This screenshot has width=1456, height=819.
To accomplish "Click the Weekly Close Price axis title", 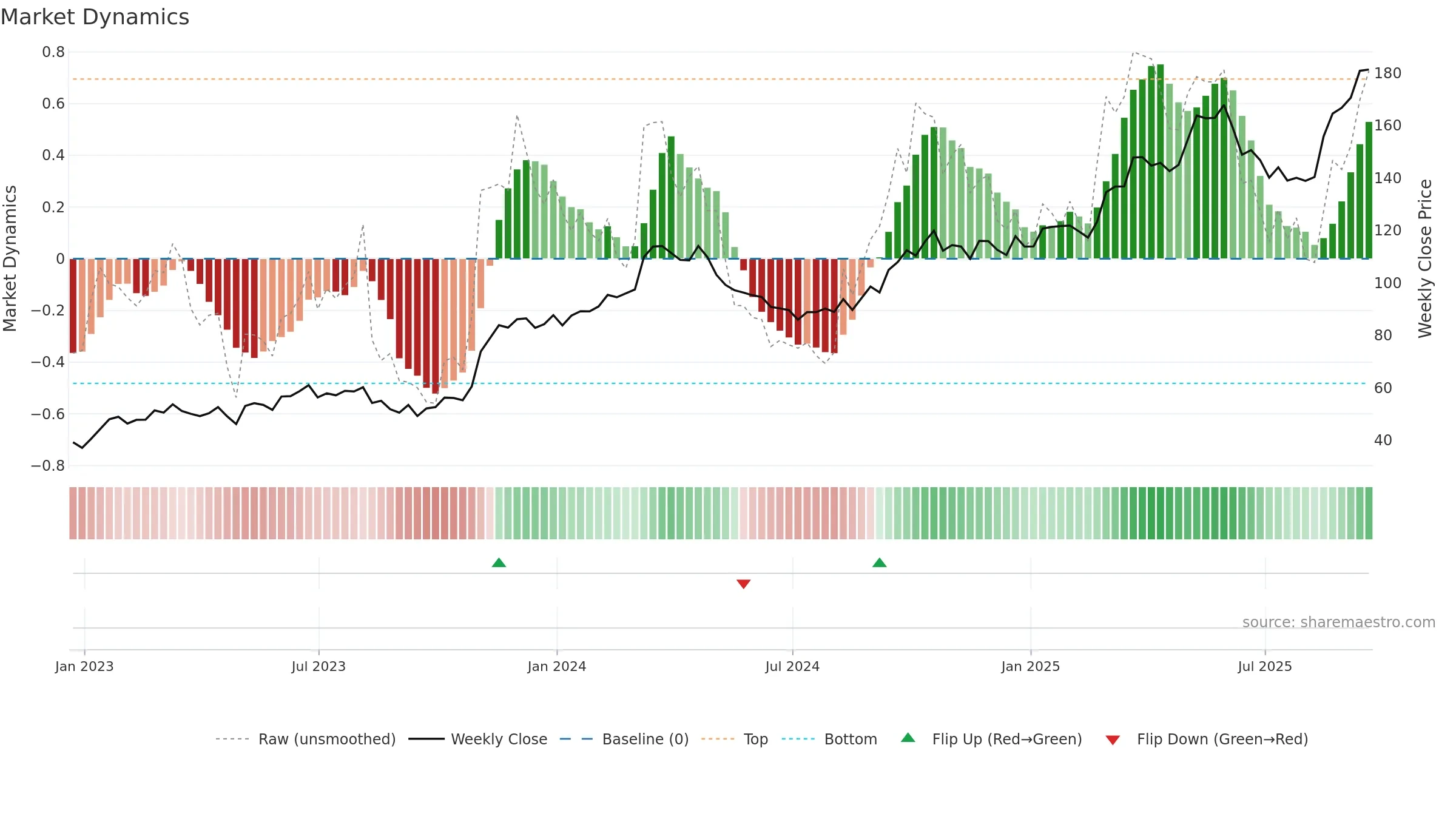I will [1425, 258].
